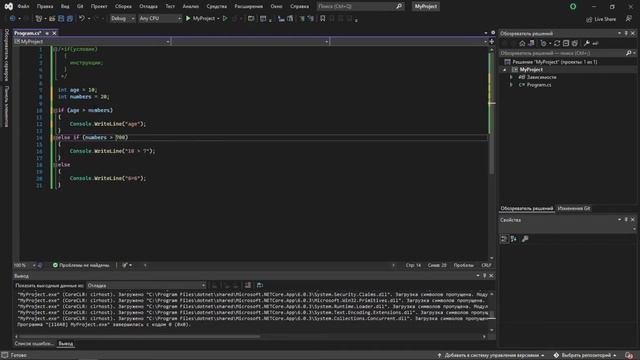
Task: Open the Output source dropdown showing Отладка
Action: coord(146,285)
